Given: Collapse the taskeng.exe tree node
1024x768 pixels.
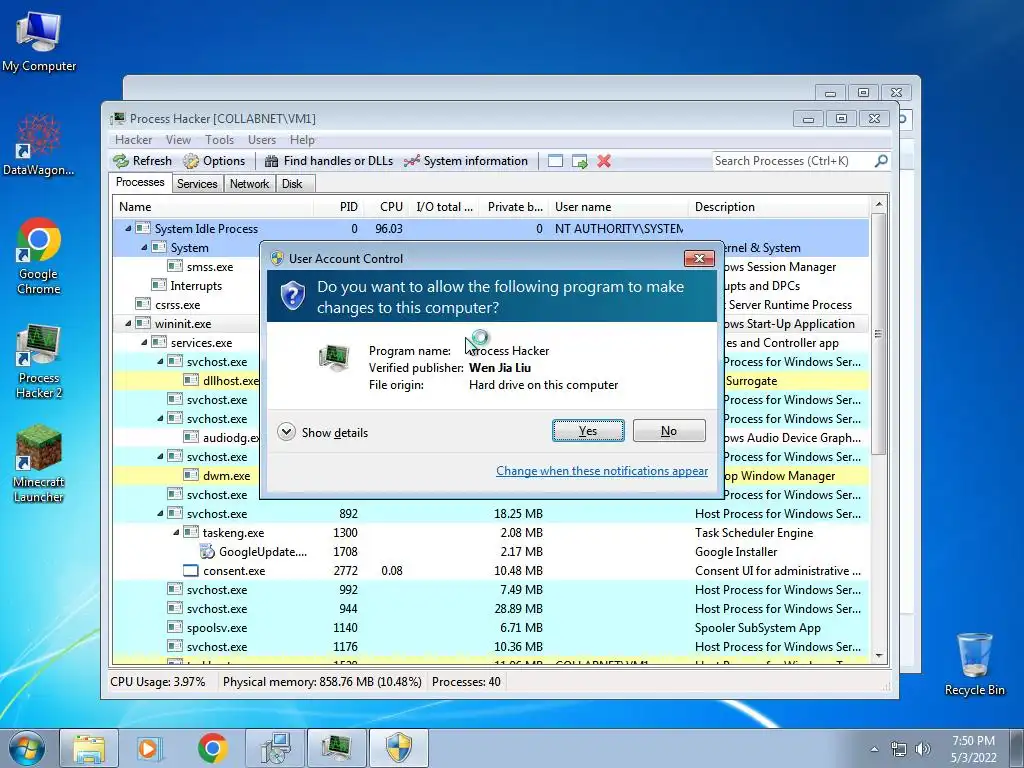Looking at the screenshot, I should [x=176, y=532].
